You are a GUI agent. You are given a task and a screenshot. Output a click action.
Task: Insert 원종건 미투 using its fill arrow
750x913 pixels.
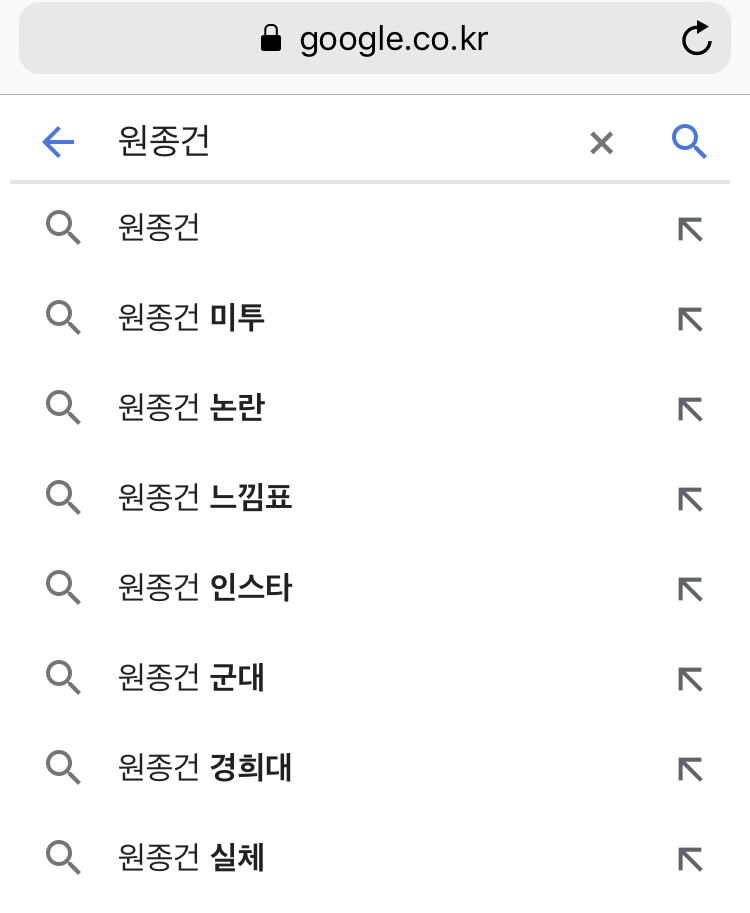[x=690, y=320]
